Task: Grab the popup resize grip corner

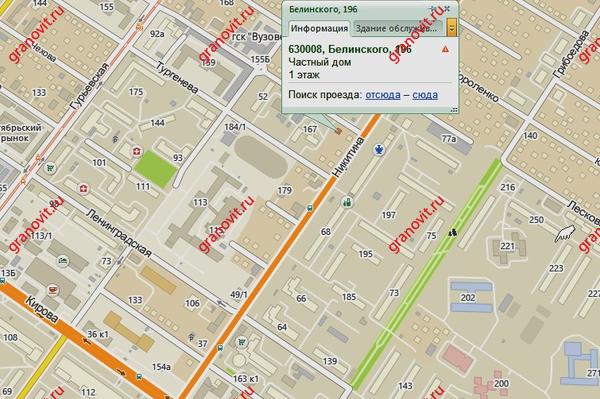Action: tap(454, 110)
